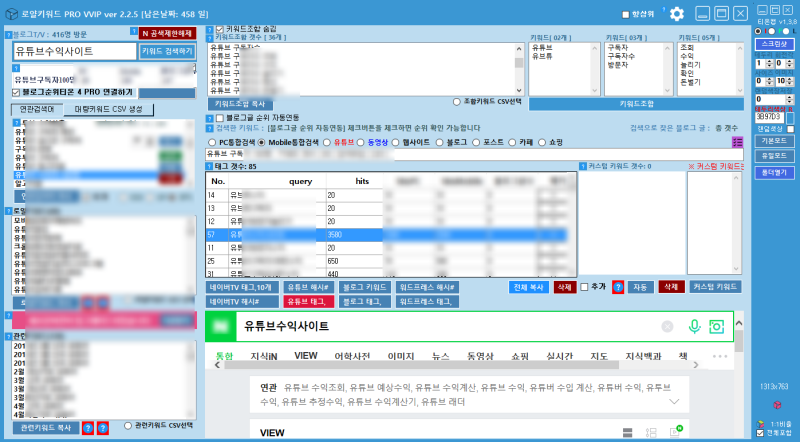800x442 pixels.
Task: Click the microphone icon in Naver search bar
Action: [x=694, y=326]
